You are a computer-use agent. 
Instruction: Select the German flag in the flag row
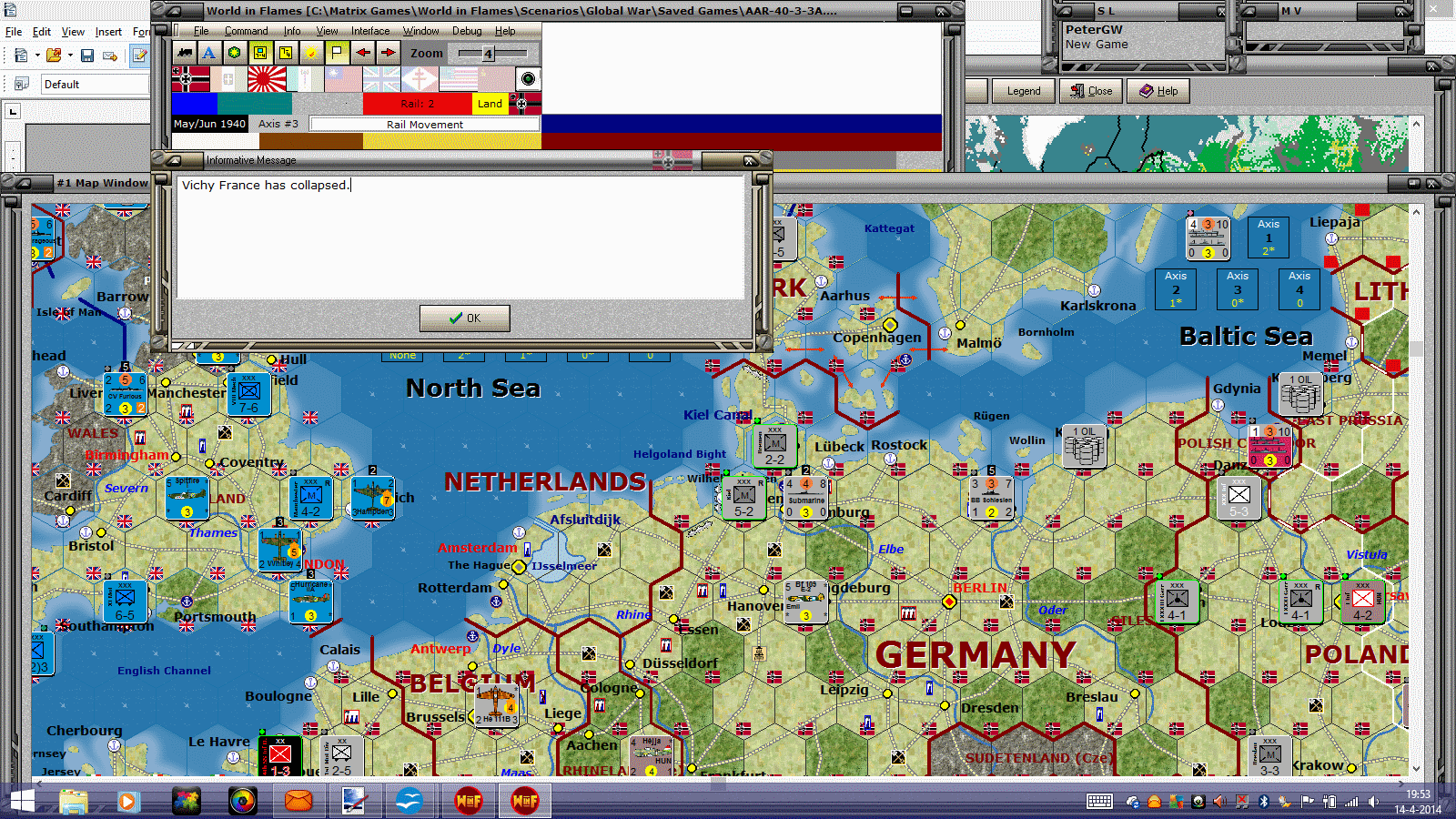click(191, 79)
